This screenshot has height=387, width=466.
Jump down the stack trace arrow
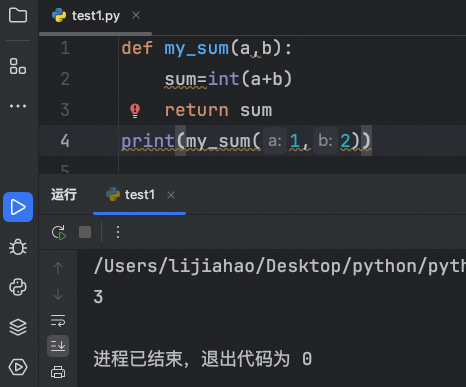click(x=58, y=294)
